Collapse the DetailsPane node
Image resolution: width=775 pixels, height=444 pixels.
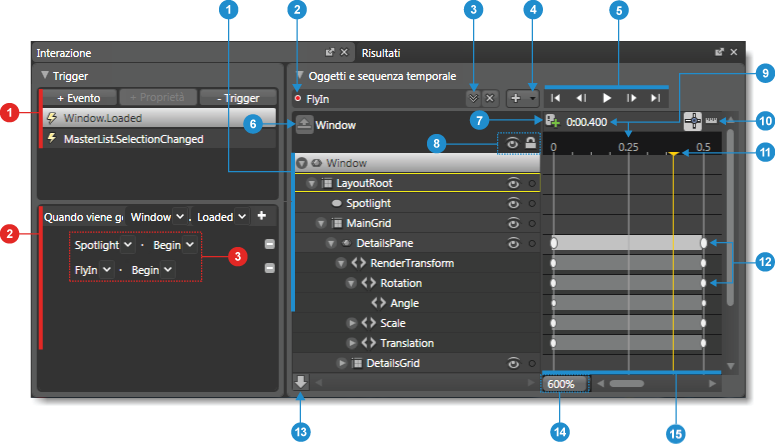tap(331, 243)
